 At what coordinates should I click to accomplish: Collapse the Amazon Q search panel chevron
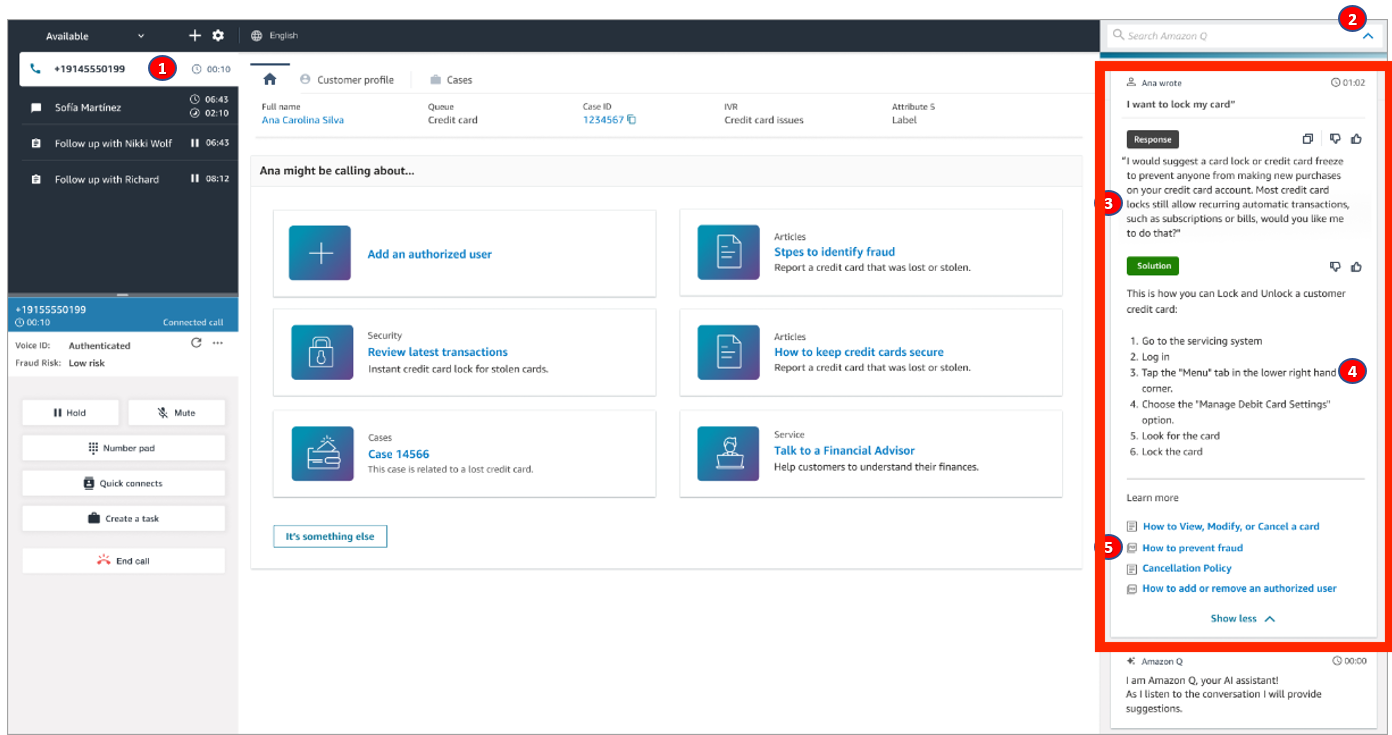coord(1368,35)
